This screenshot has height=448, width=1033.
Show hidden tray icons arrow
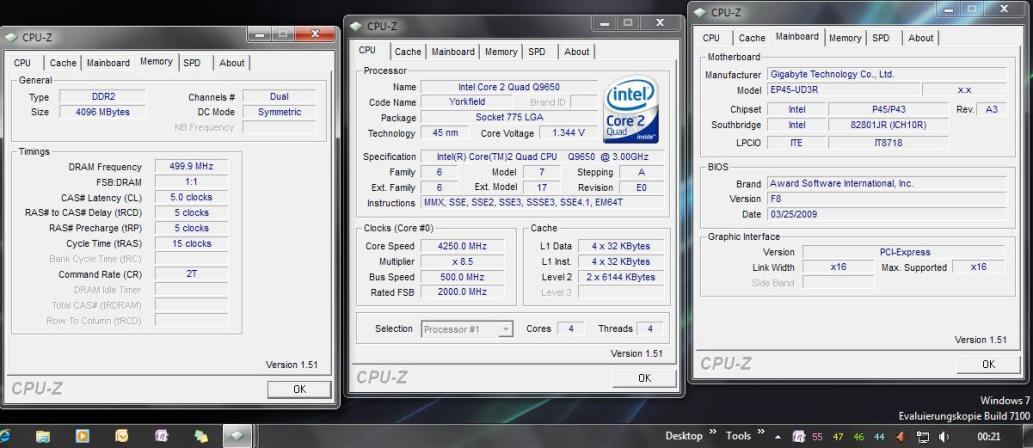778,437
